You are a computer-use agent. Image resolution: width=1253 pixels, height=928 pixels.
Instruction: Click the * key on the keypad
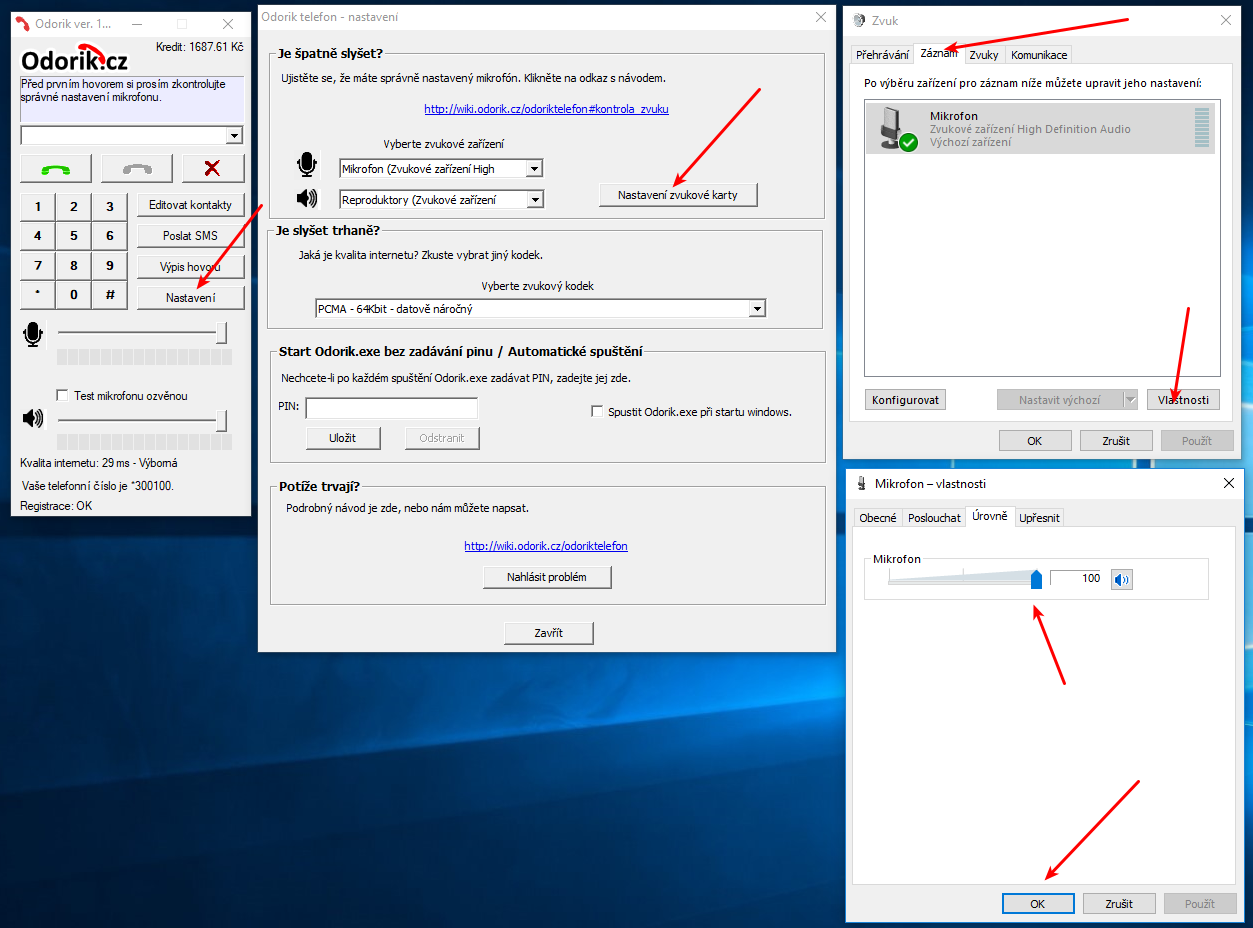pyautogui.click(x=38, y=295)
